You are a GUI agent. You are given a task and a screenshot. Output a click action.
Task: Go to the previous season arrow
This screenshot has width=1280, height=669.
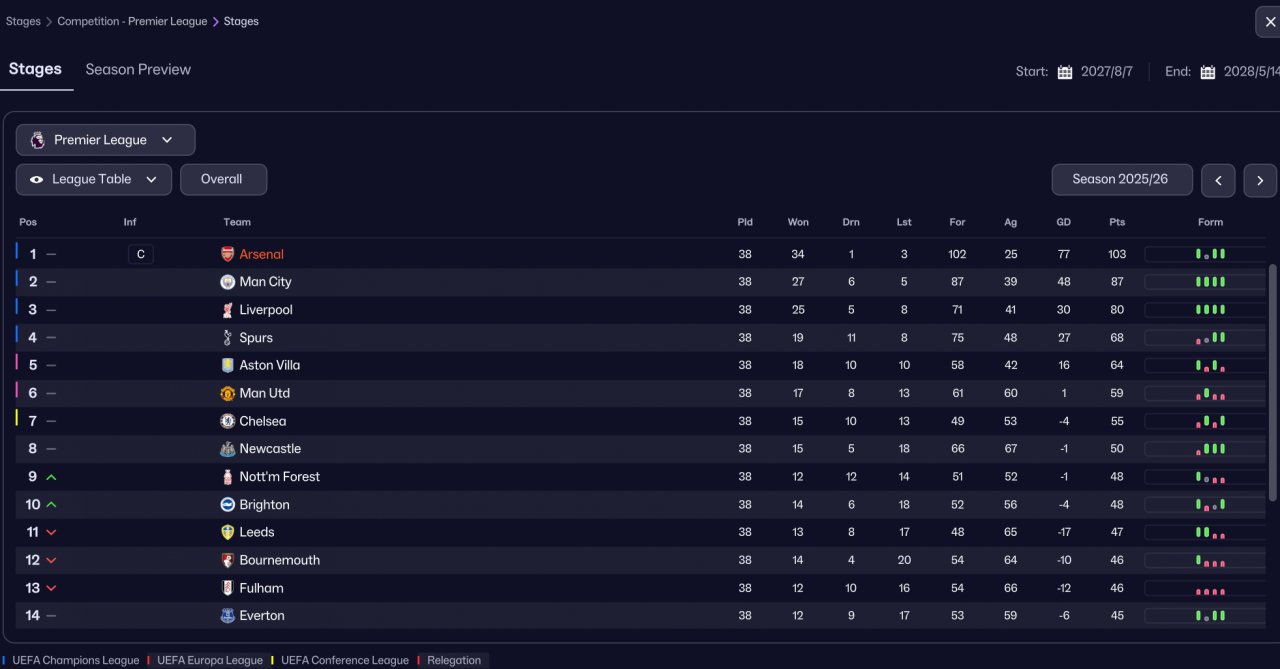point(1218,180)
